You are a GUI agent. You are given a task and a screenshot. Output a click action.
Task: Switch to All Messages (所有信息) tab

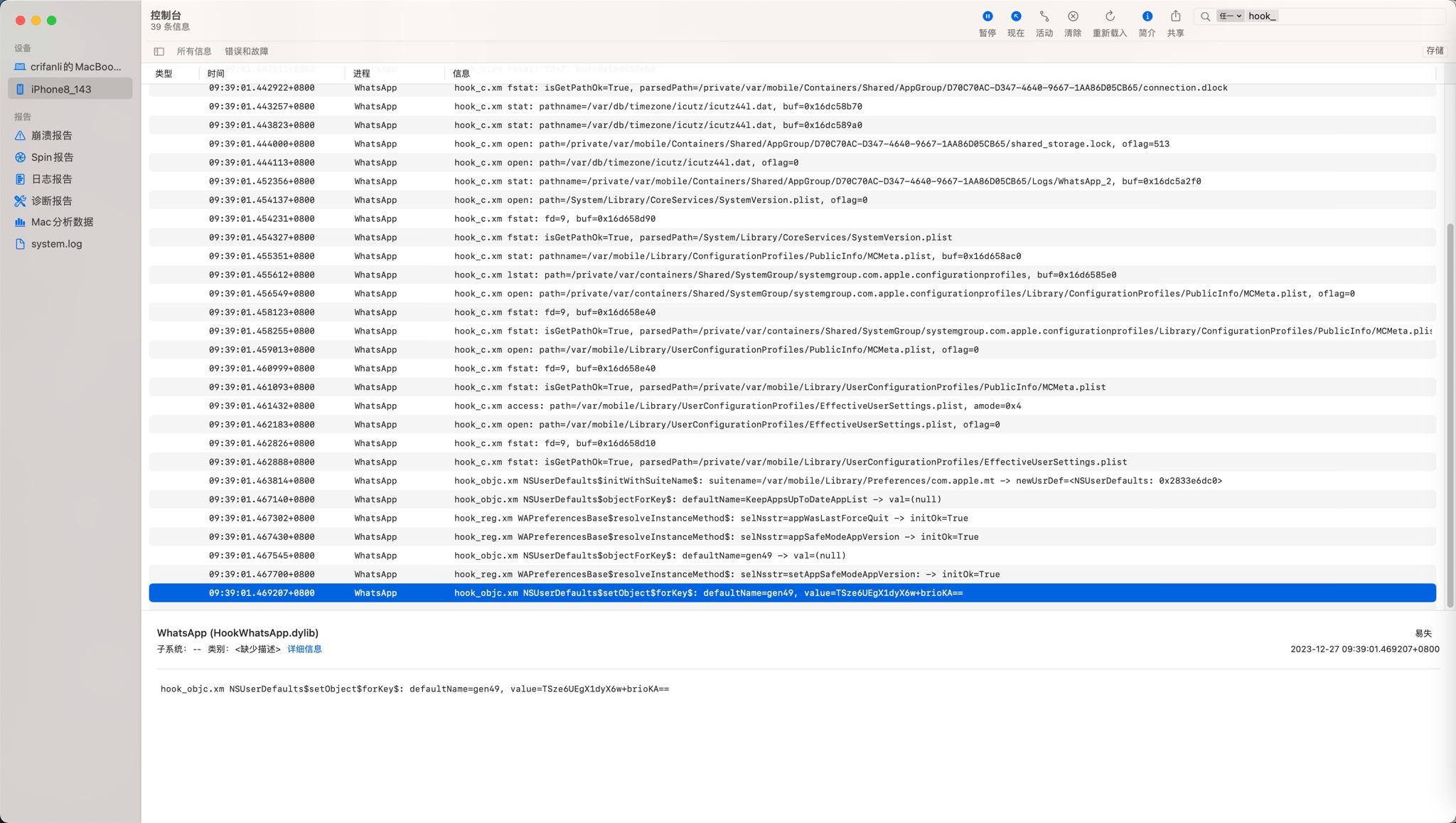194,51
